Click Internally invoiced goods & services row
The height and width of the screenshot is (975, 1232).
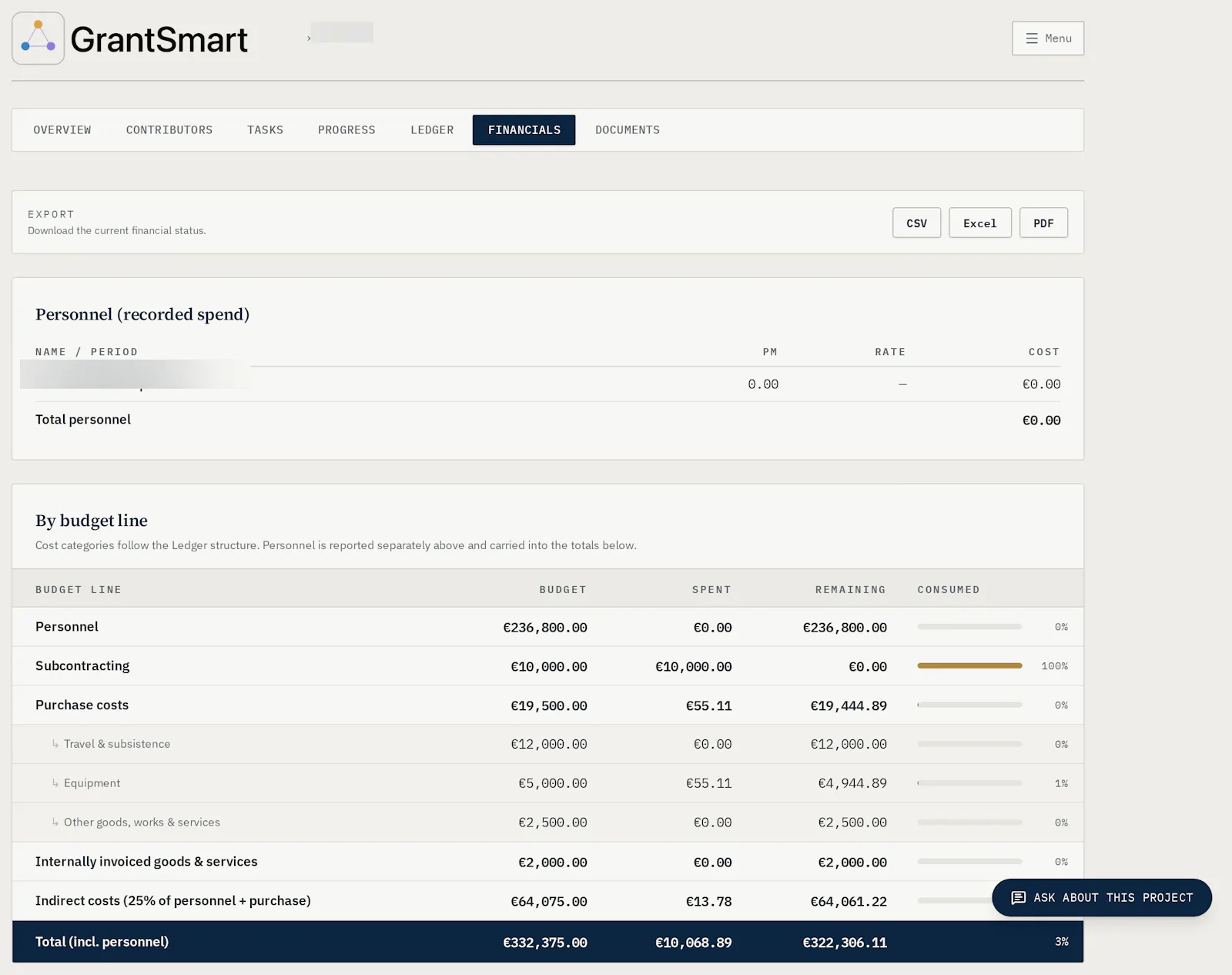[547, 862]
